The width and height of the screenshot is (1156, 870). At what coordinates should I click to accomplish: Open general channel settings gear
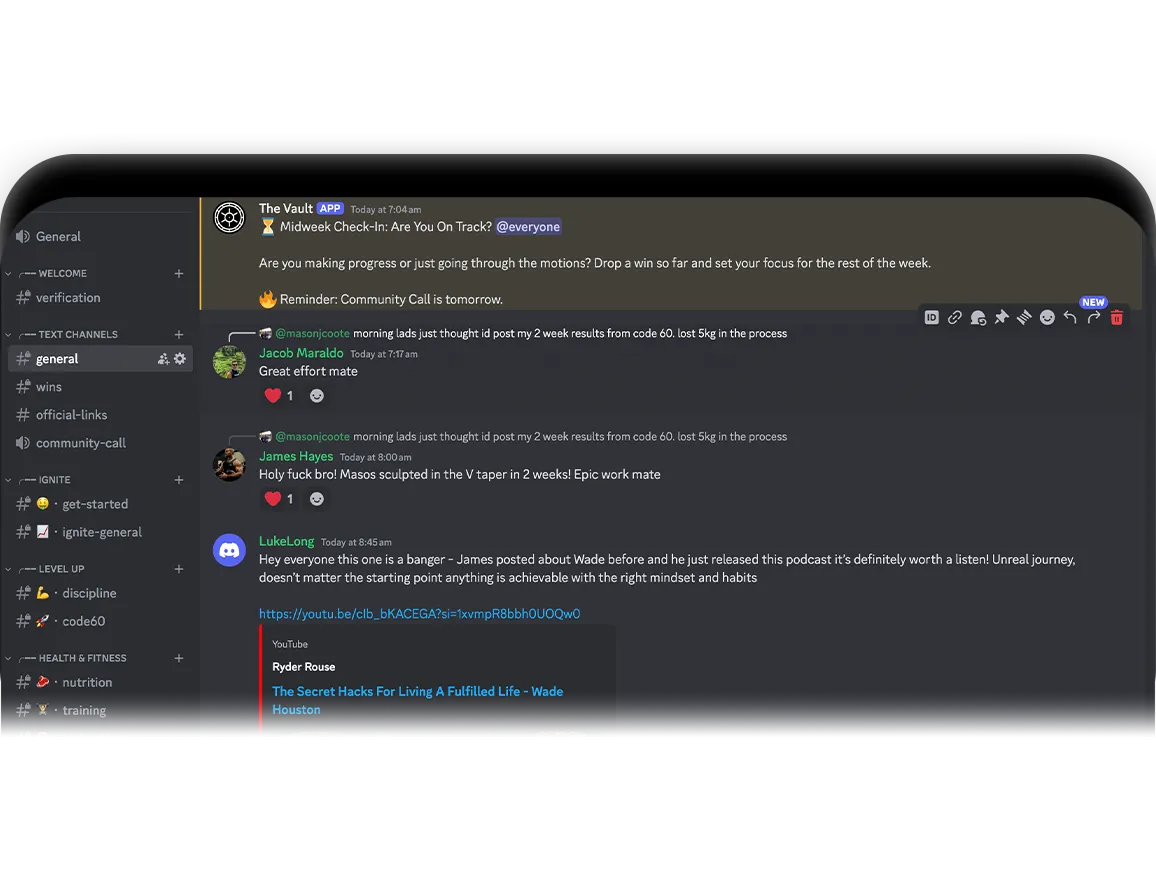pyautogui.click(x=180, y=359)
